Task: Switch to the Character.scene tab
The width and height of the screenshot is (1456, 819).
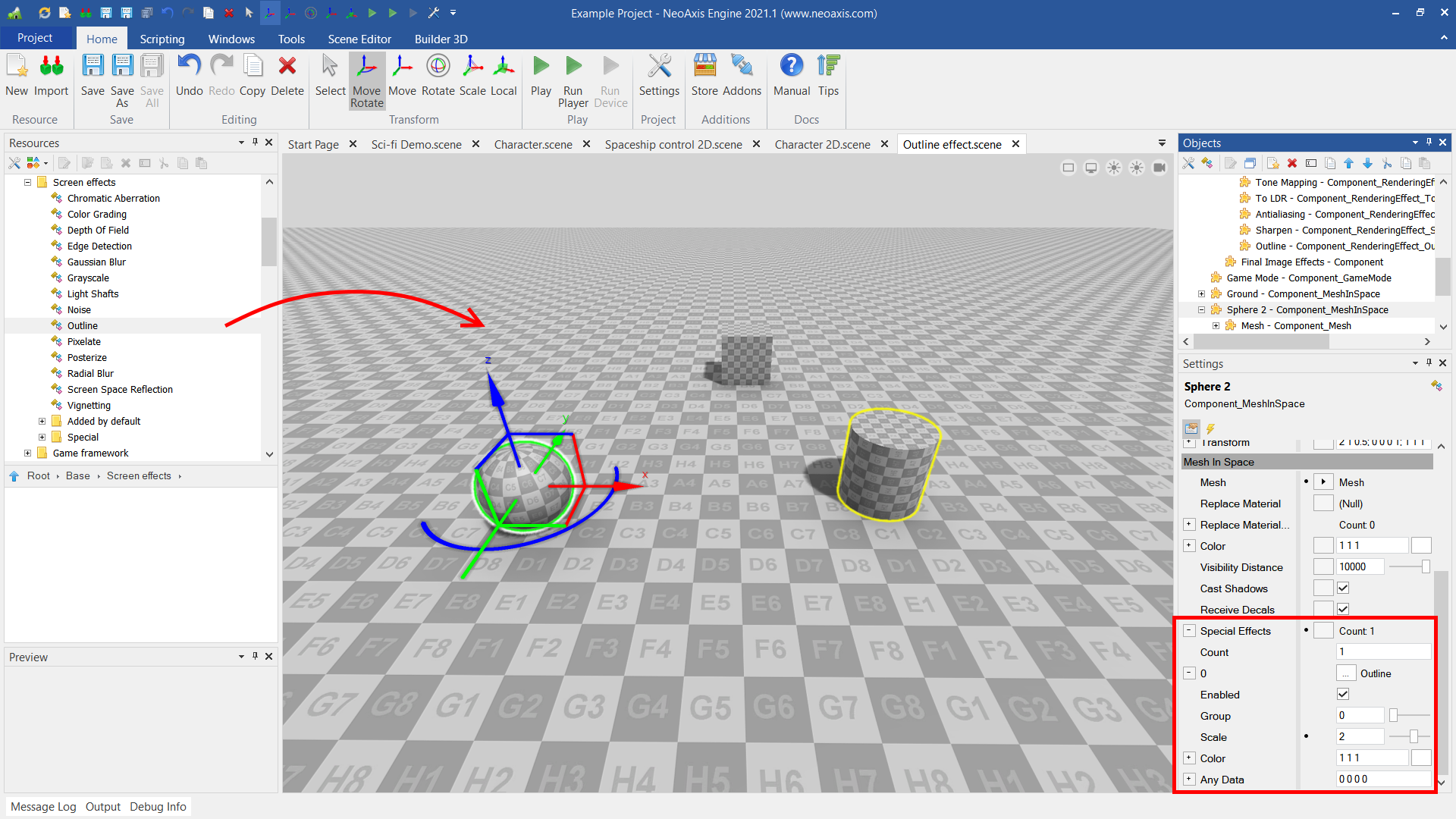Action: (533, 144)
